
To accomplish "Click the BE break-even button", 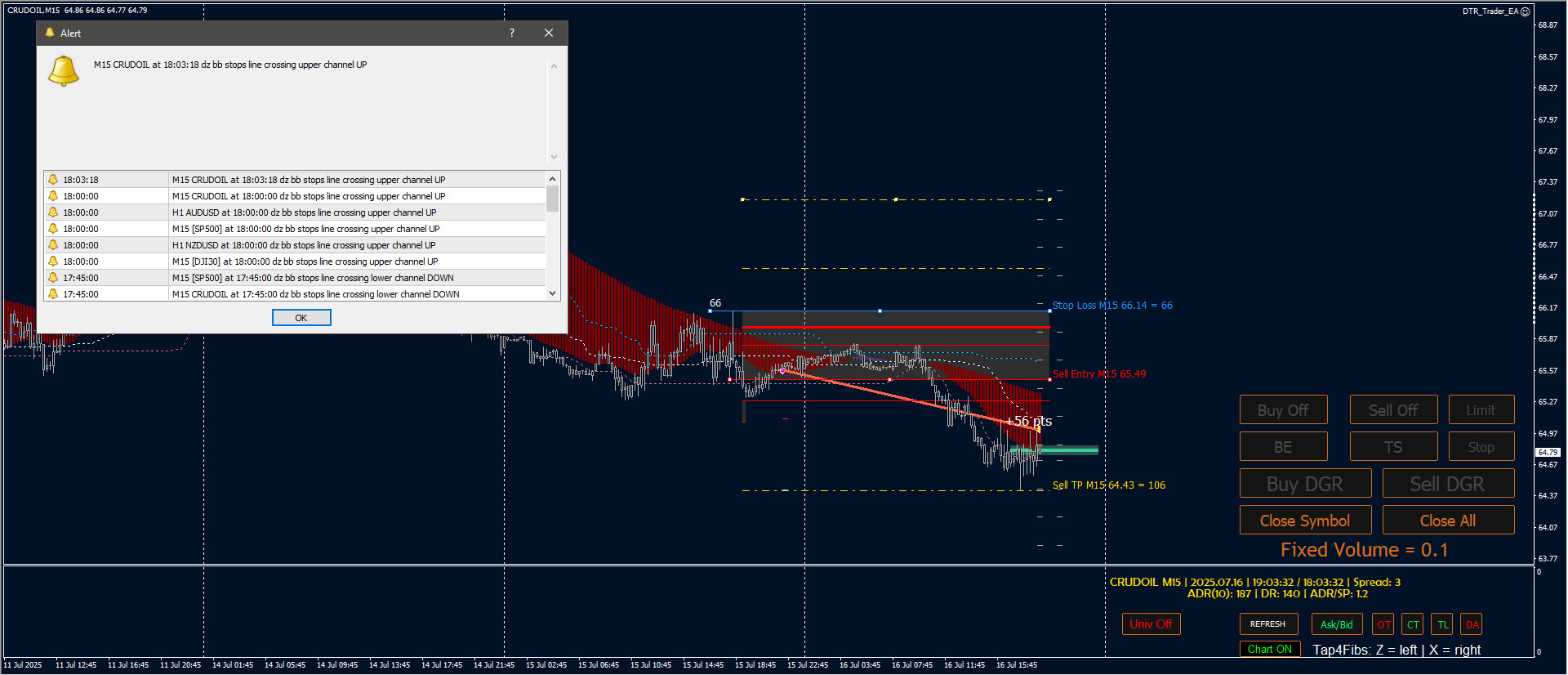I will pyautogui.click(x=1283, y=447).
